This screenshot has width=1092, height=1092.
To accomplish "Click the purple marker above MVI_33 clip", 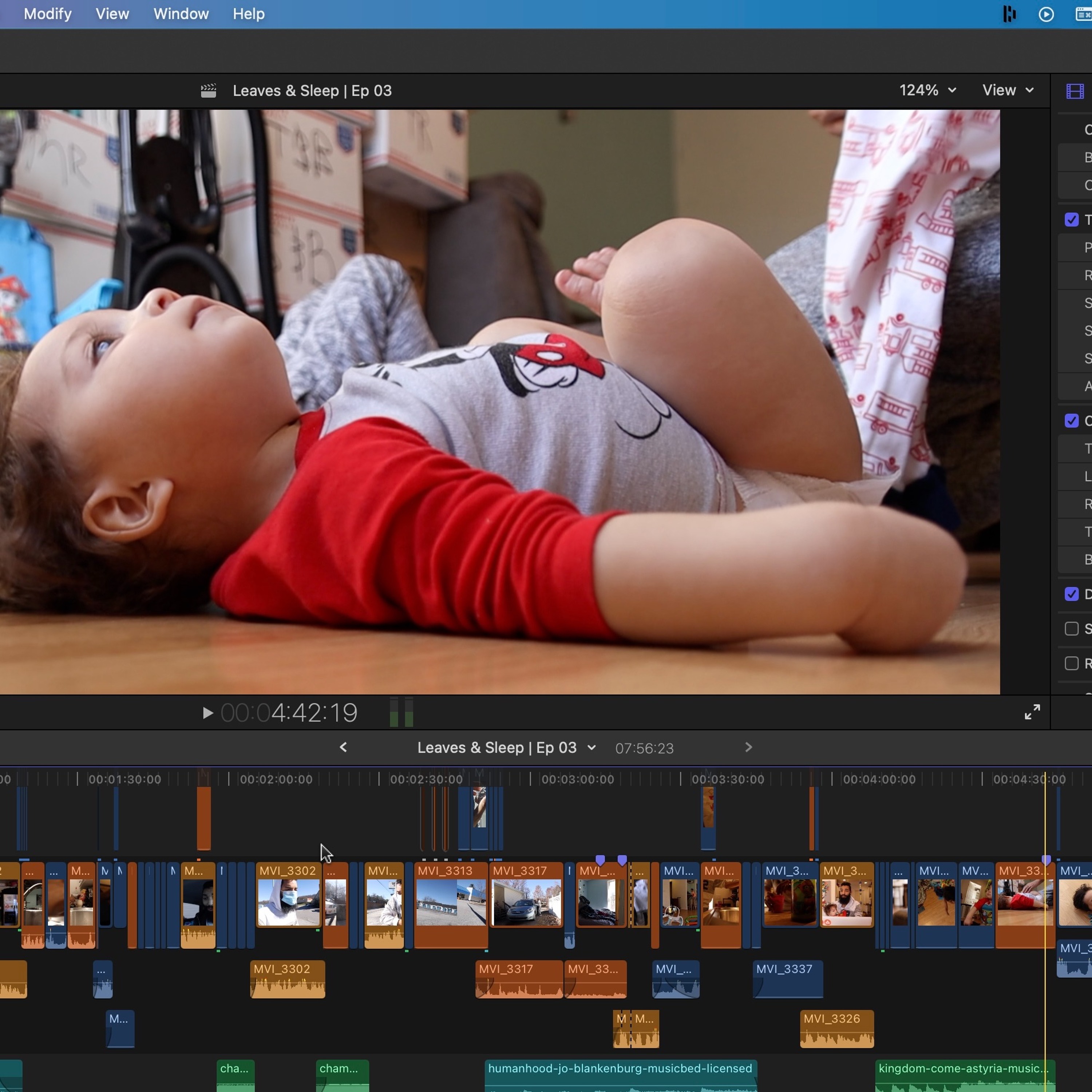I will [1046, 860].
